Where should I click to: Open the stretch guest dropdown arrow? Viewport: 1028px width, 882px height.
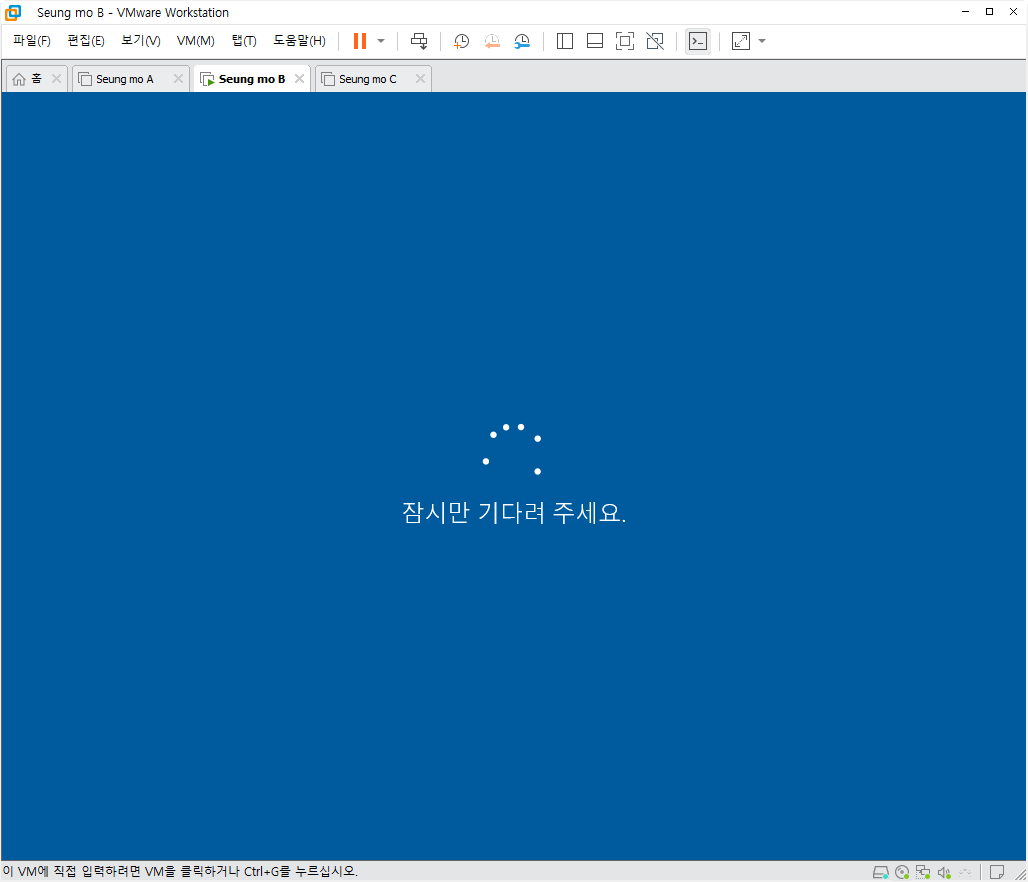762,41
